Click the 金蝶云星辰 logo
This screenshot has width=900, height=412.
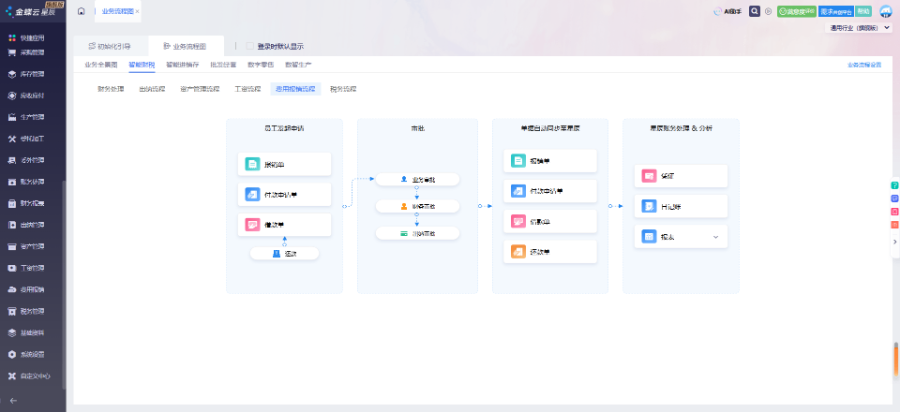click(32, 10)
